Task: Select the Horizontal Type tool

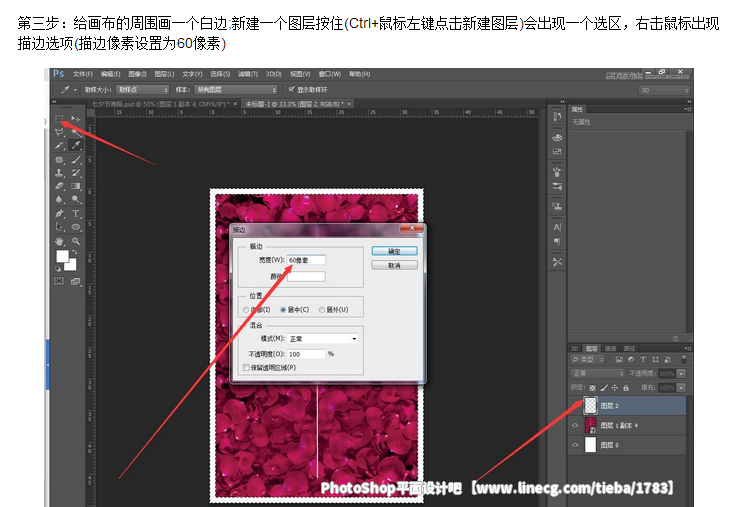Action: click(76, 214)
